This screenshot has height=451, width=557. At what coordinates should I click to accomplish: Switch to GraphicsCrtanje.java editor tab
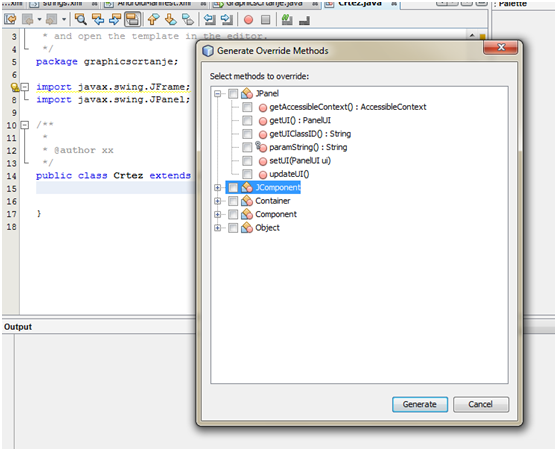(x=264, y=4)
